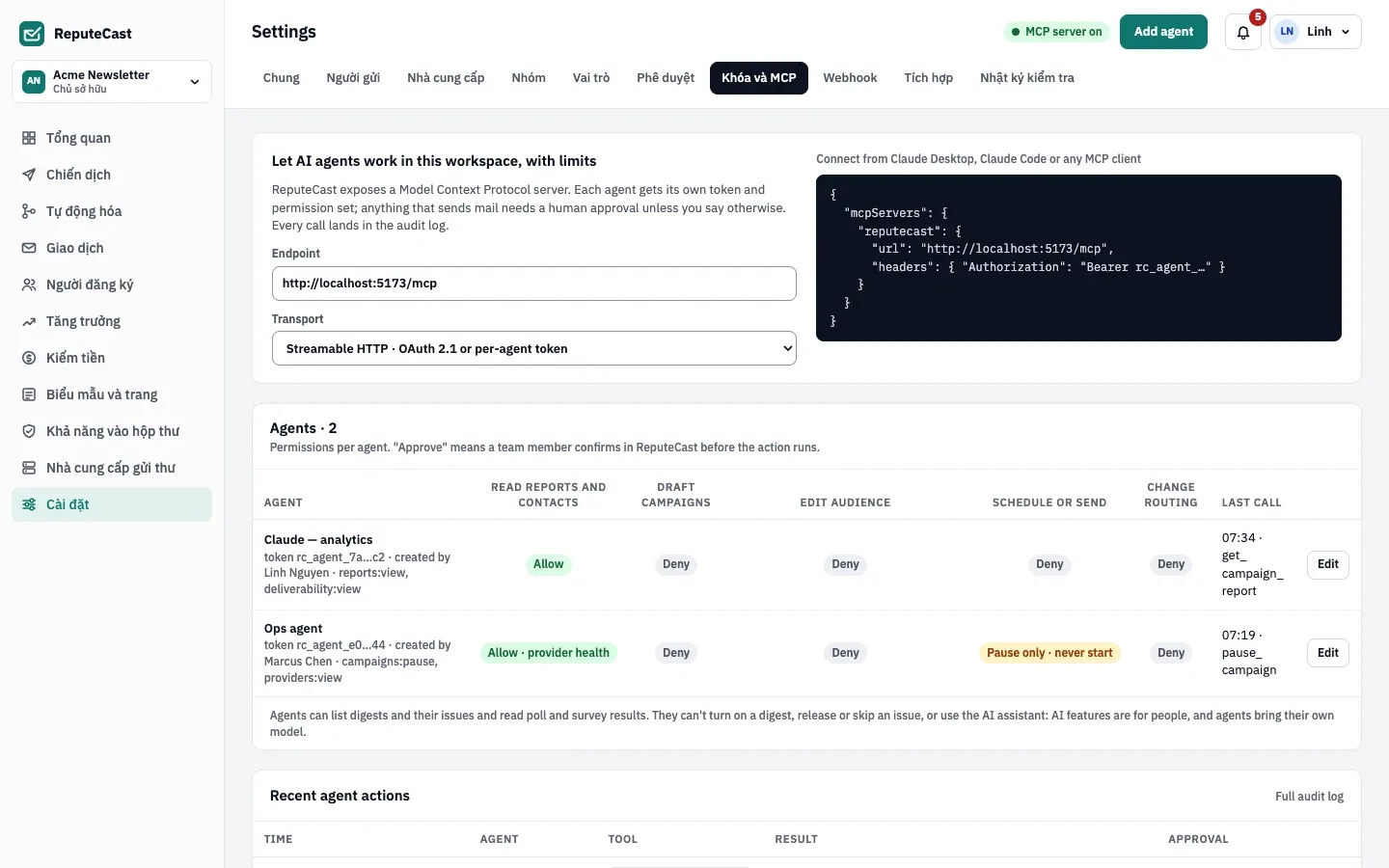Select the Chiến dịch paper-plane icon
Image resolution: width=1389 pixels, height=868 pixels.
29,175
